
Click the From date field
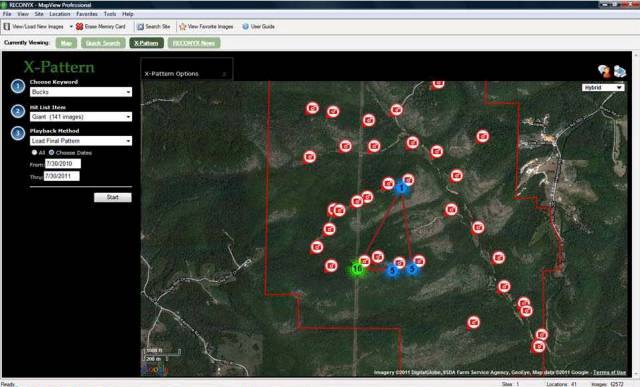[63, 164]
